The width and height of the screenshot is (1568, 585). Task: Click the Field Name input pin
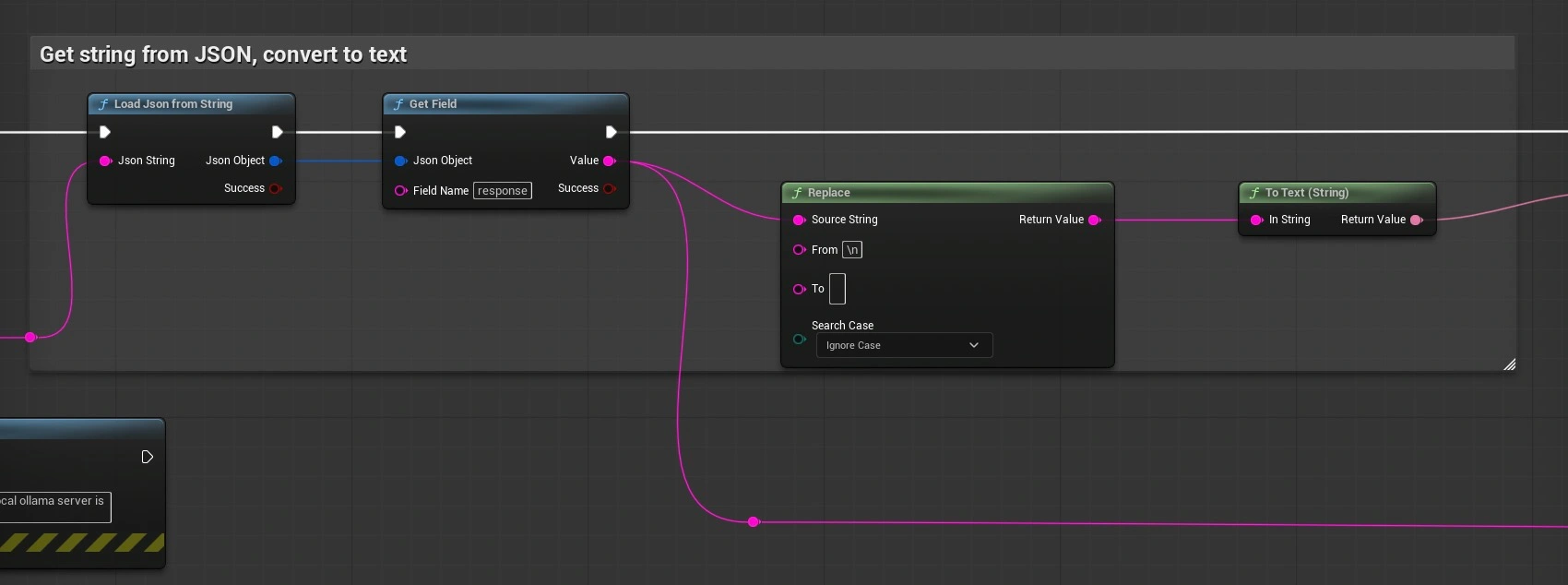400,191
